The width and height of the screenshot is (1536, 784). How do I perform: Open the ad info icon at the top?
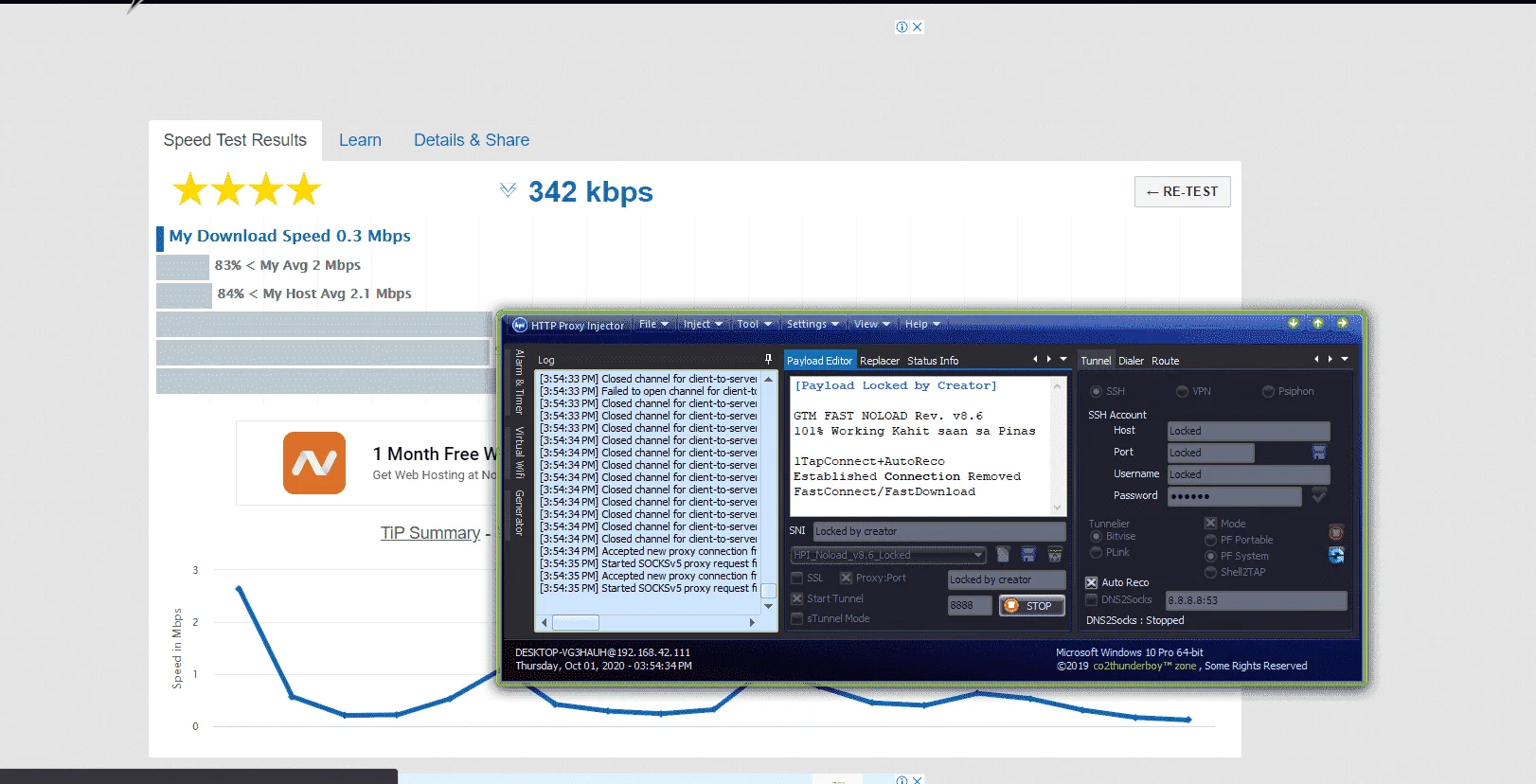902,27
